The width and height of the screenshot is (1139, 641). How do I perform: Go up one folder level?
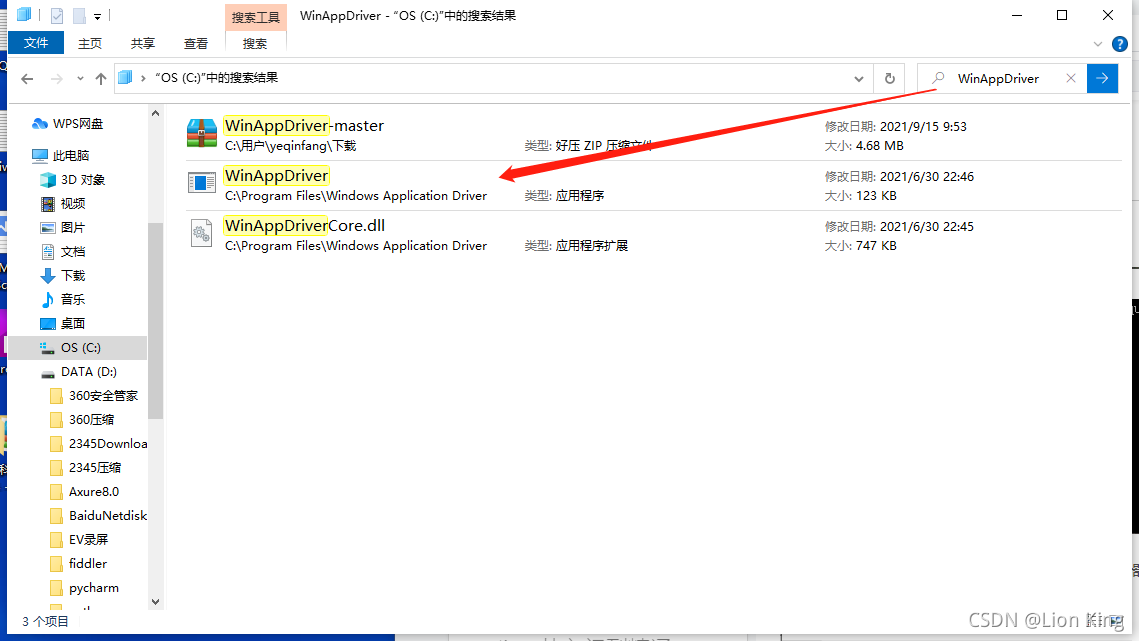pyautogui.click(x=101, y=78)
